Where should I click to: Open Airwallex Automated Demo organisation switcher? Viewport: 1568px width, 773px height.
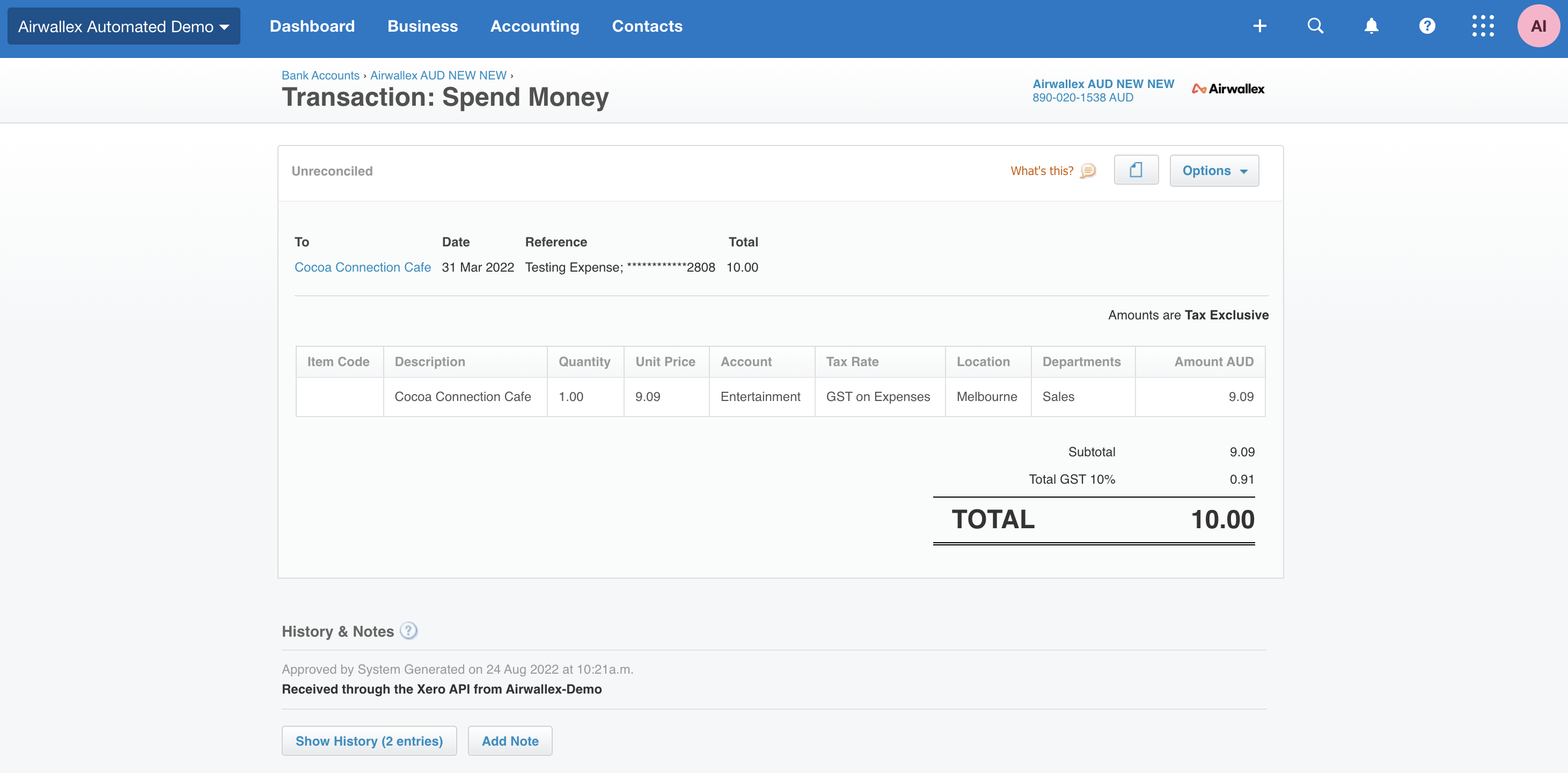(x=123, y=26)
